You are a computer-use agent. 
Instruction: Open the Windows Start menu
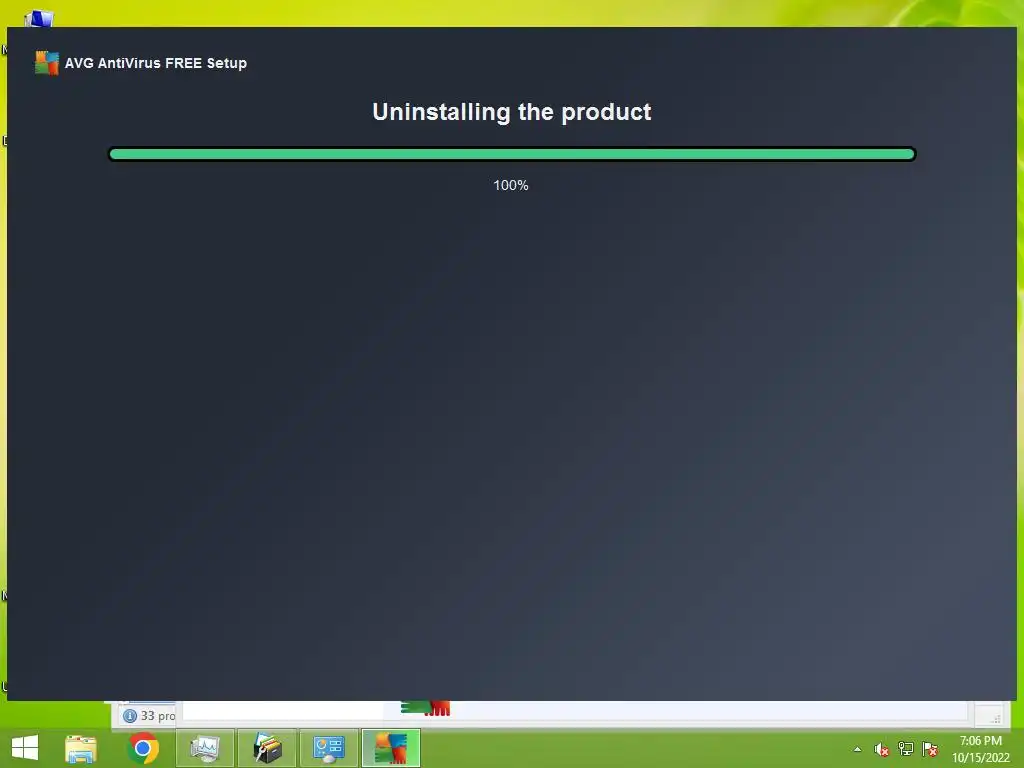(x=25, y=748)
